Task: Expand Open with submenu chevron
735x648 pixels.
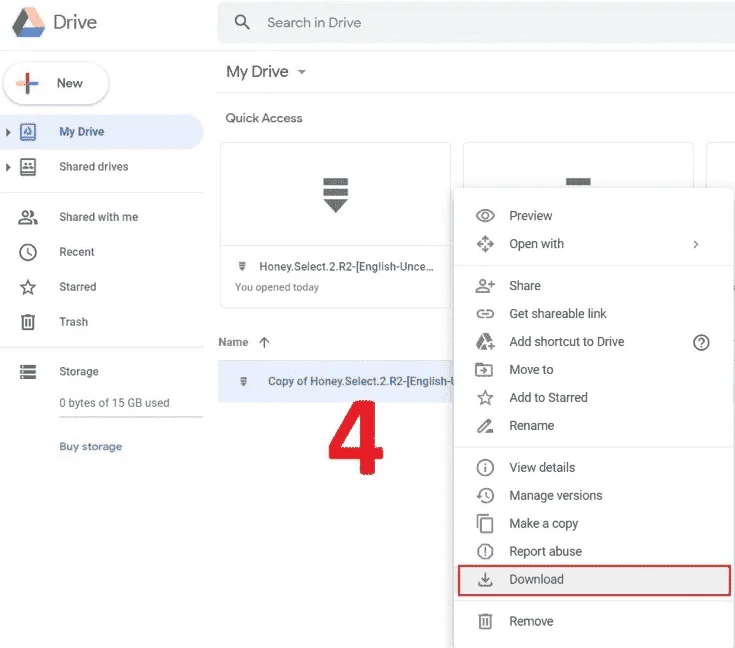Action: pos(696,244)
